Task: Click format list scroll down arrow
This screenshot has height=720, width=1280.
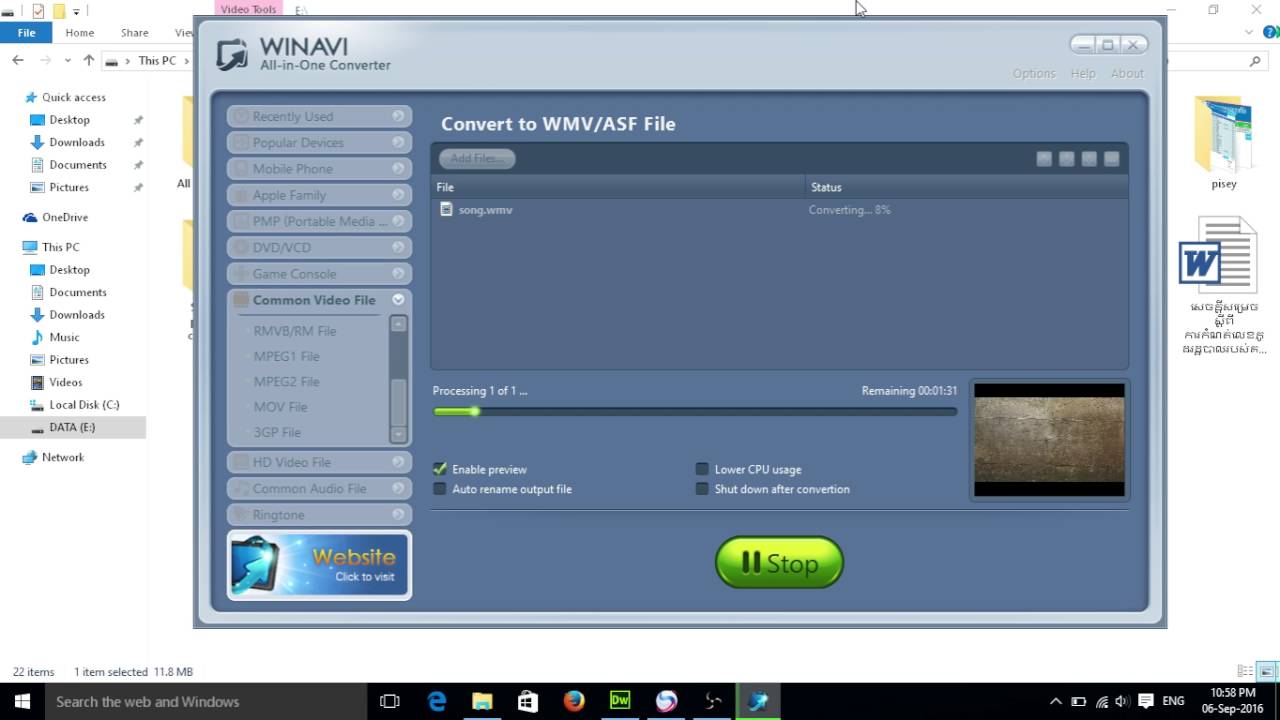Action: point(399,435)
